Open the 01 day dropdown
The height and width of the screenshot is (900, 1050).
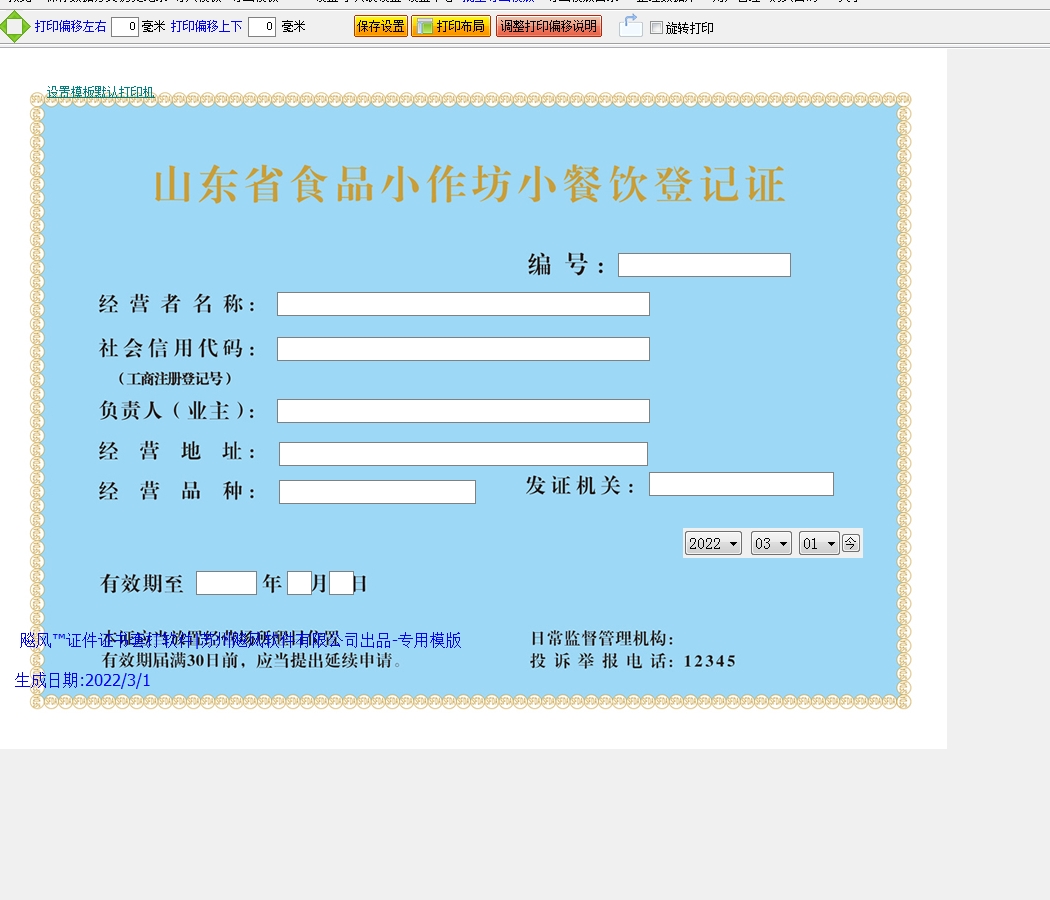[x=818, y=543]
